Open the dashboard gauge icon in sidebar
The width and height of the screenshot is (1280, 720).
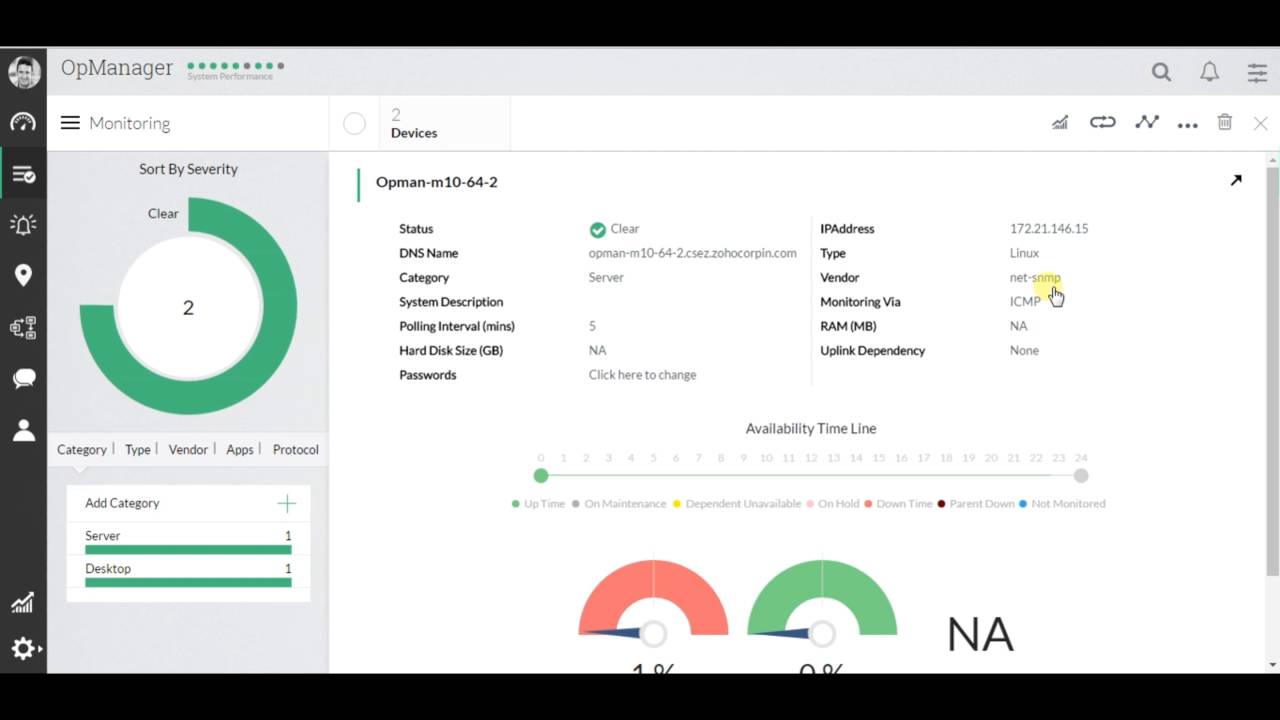coord(23,122)
